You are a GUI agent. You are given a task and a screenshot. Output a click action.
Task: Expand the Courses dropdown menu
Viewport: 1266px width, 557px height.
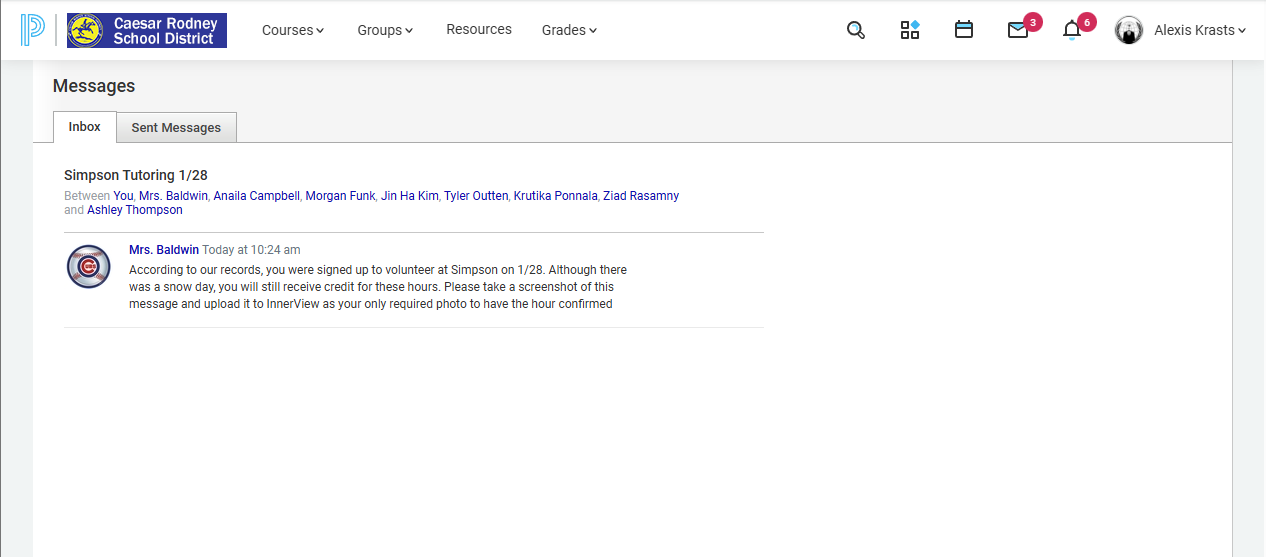click(x=293, y=30)
